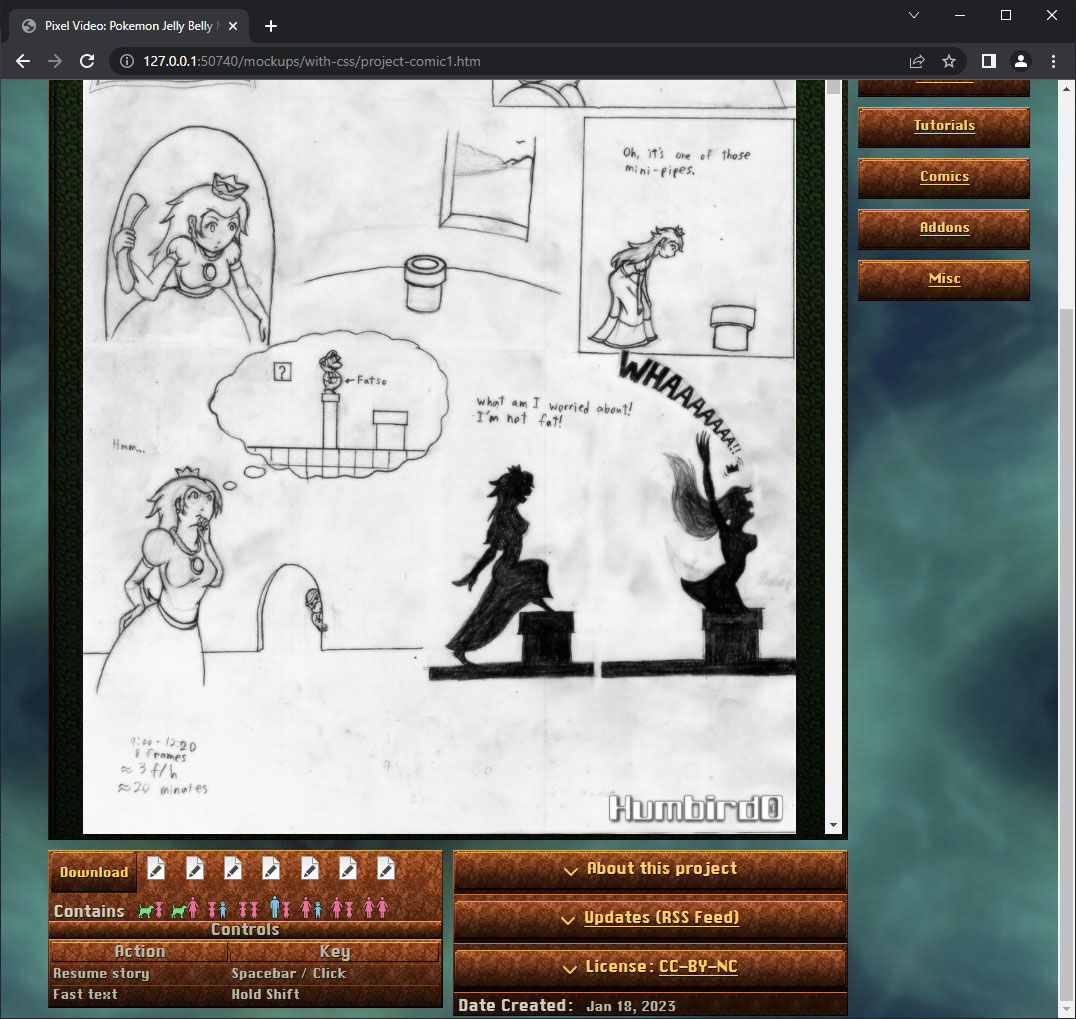Screen dimensions: 1076x1019
Task: Bookmark this page with the star icon
Action: [x=949, y=61]
